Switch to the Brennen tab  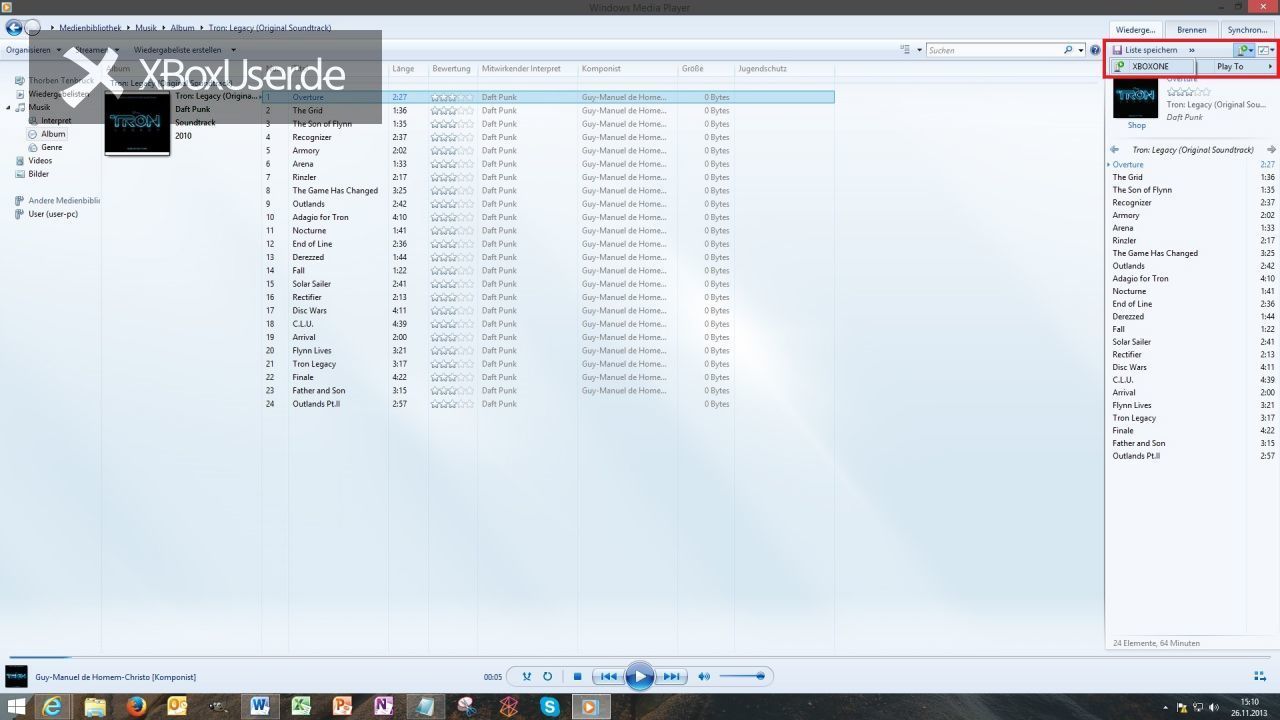[1191, 30]
